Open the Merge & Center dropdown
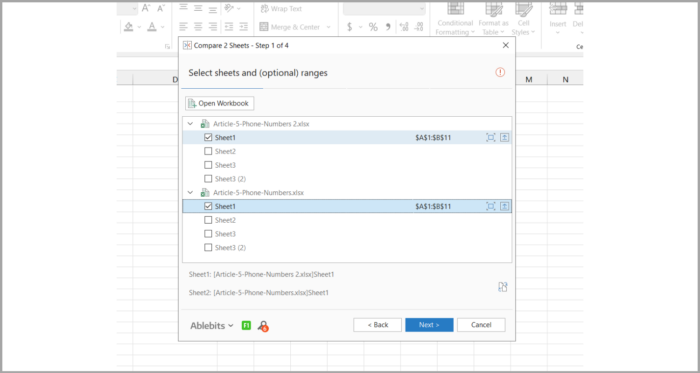700x373 pixels. click(x=329, y=27)
